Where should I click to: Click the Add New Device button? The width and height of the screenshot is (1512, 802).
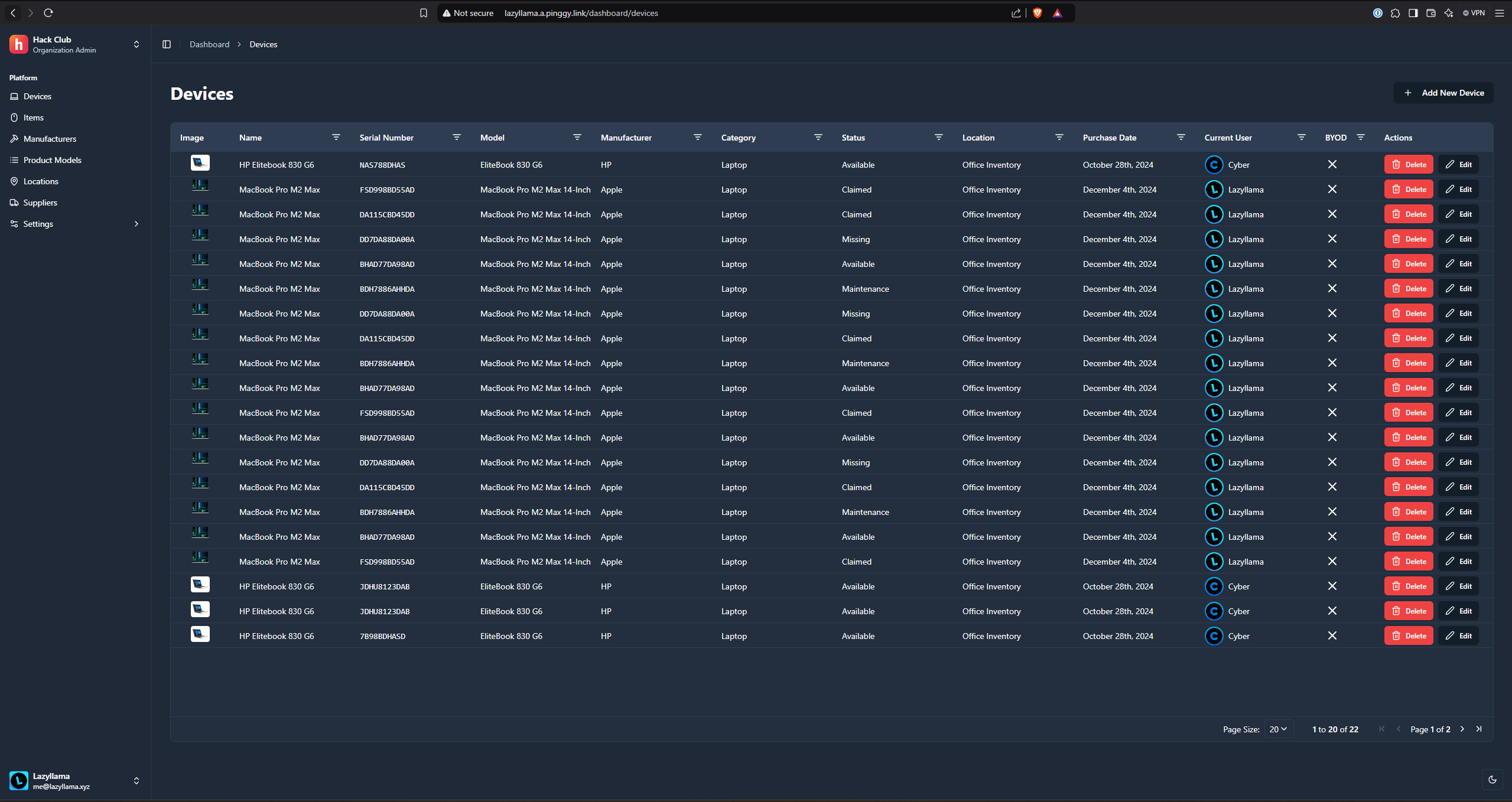tap(1443, 93)
